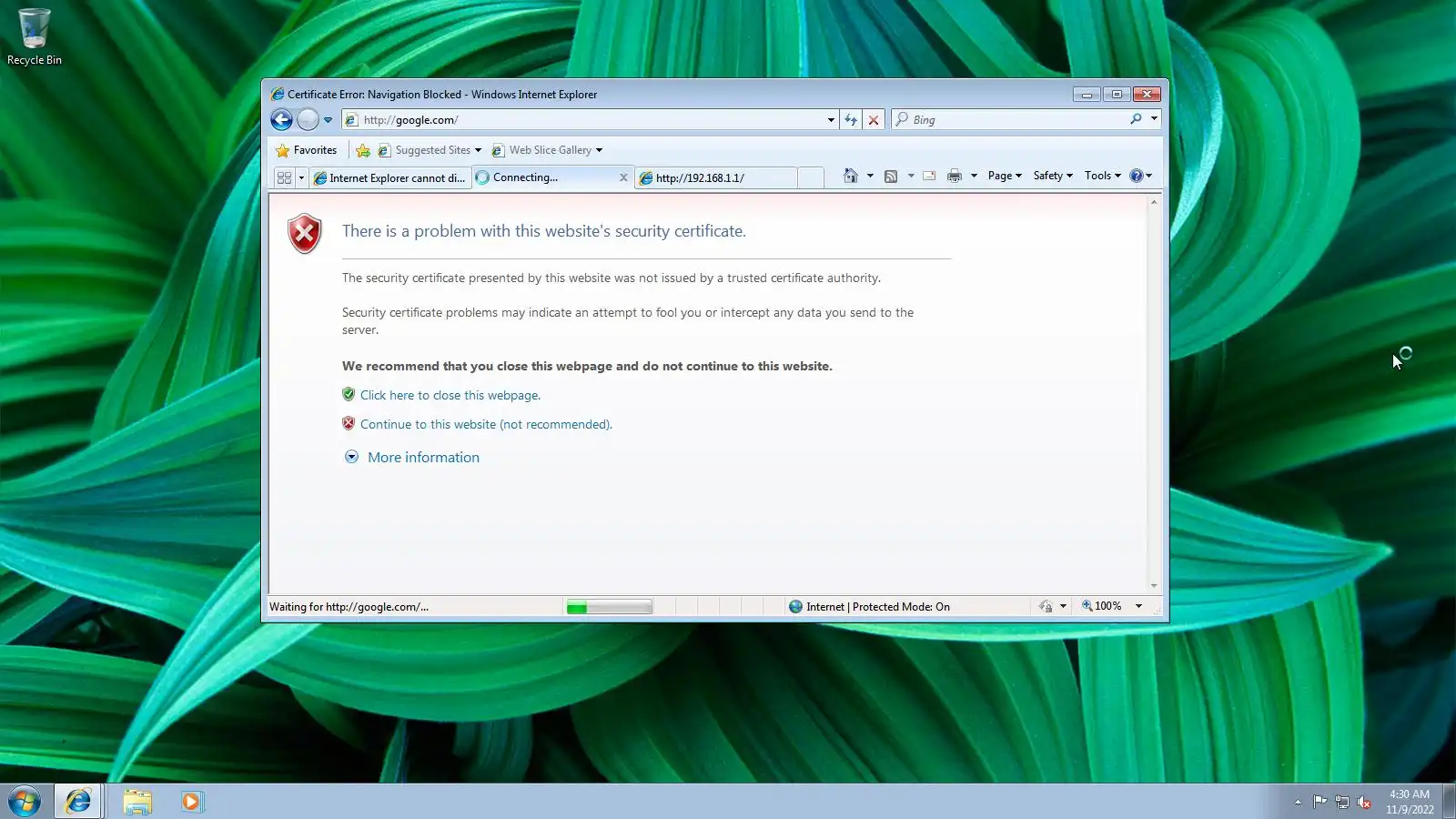Click the 'Waiting for http://google.com/...' status text

349,607
